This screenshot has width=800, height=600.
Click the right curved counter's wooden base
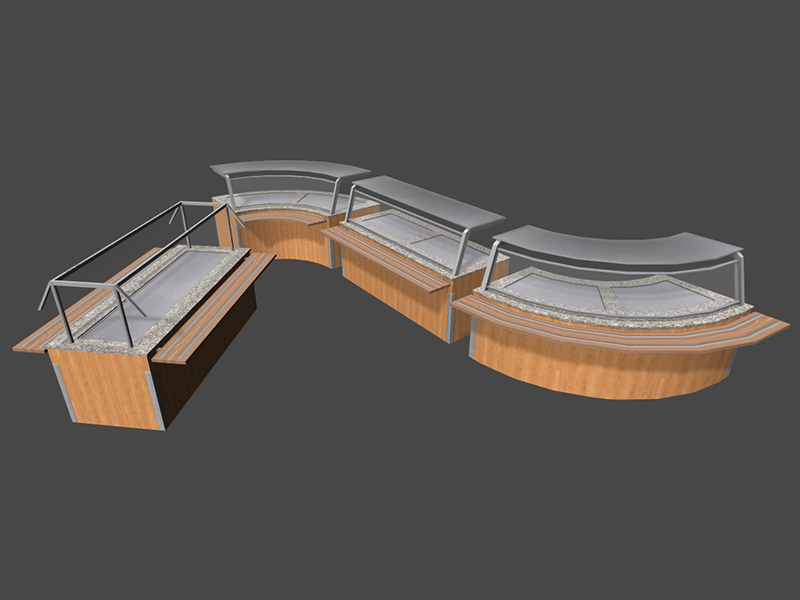point(600,365)
